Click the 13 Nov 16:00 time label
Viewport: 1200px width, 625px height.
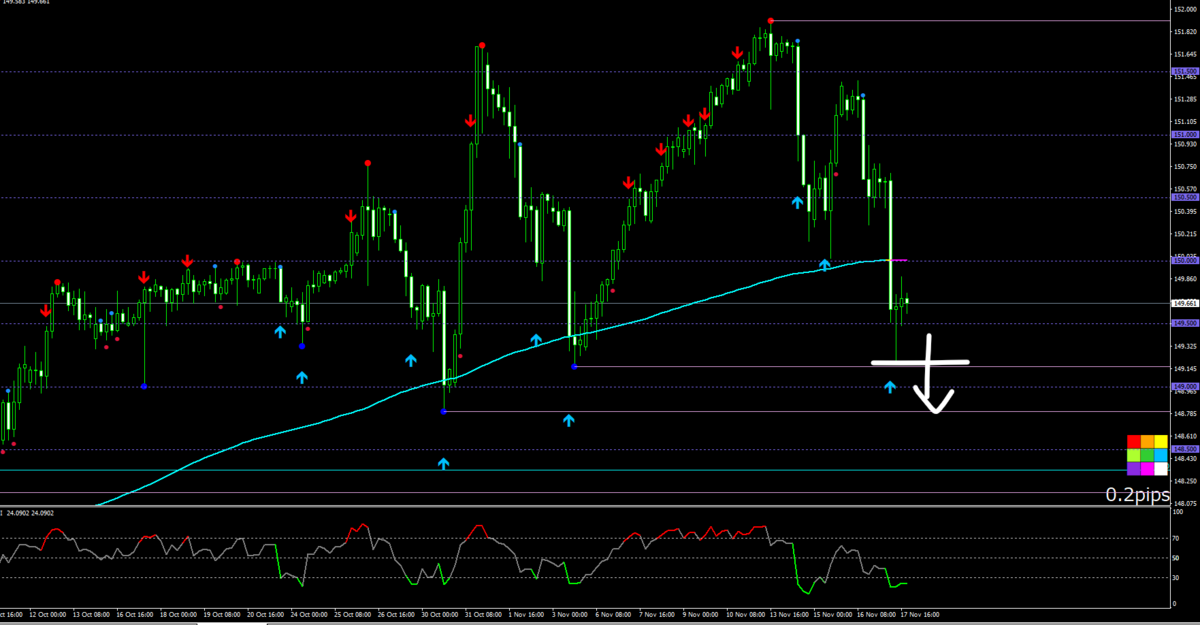click(788, 615)
